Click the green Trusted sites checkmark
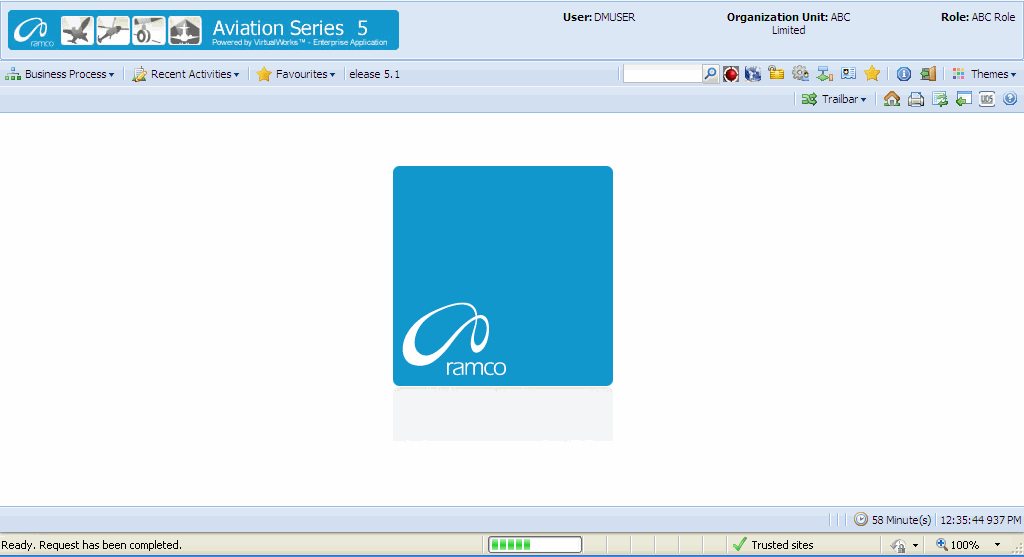This screenshot has width=1024, height=557. point(739,544)
